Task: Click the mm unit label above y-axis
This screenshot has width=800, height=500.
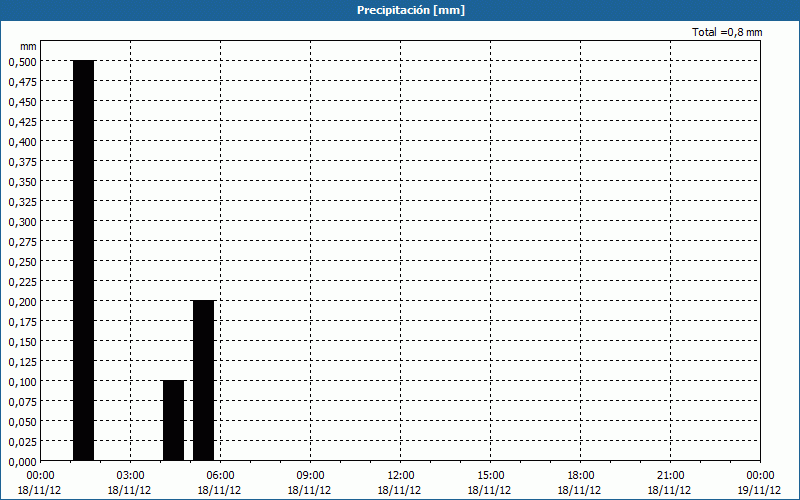Action: click(29, 46)
